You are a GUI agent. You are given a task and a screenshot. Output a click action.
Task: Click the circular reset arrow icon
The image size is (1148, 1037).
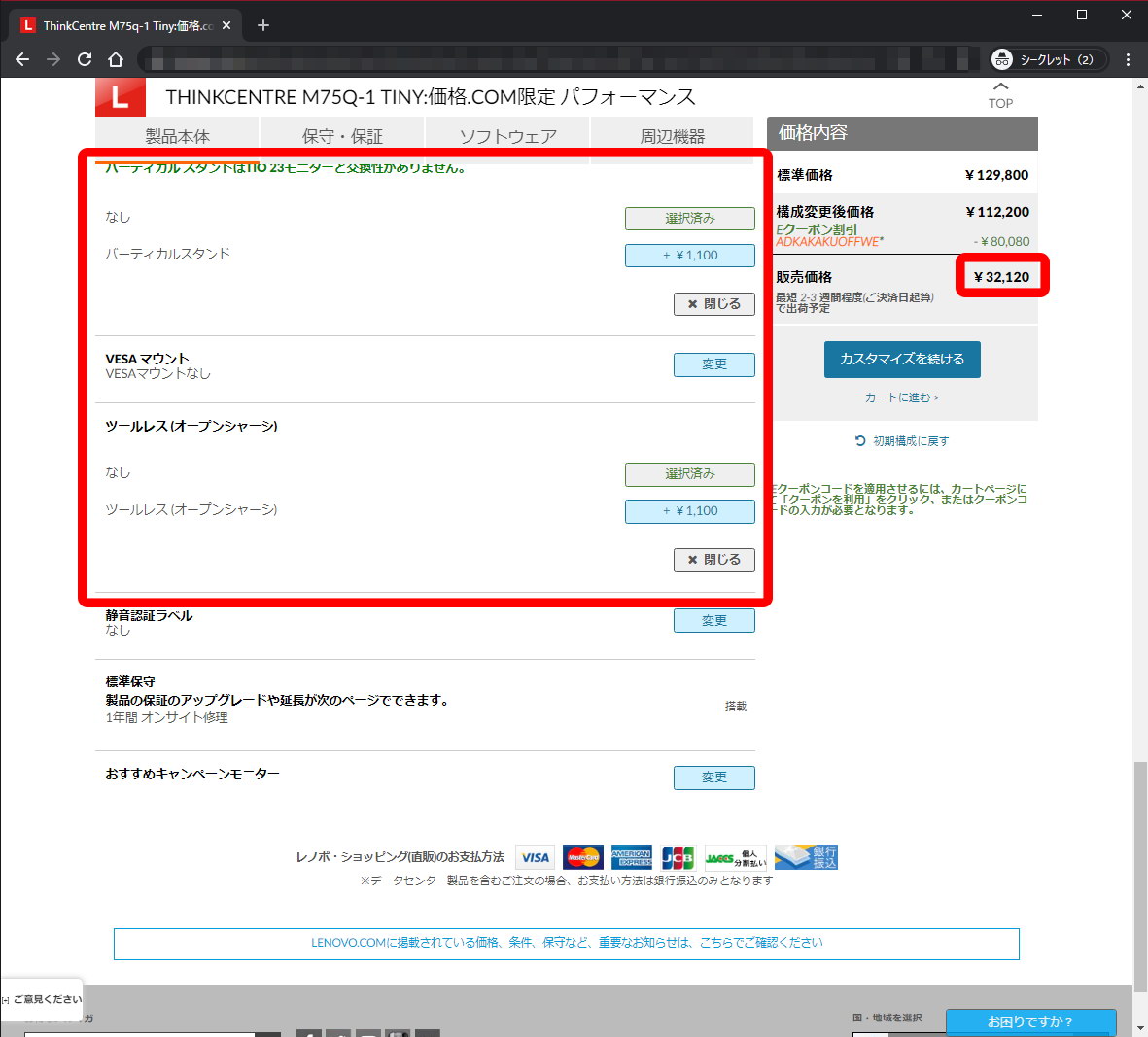click(860, 440)
